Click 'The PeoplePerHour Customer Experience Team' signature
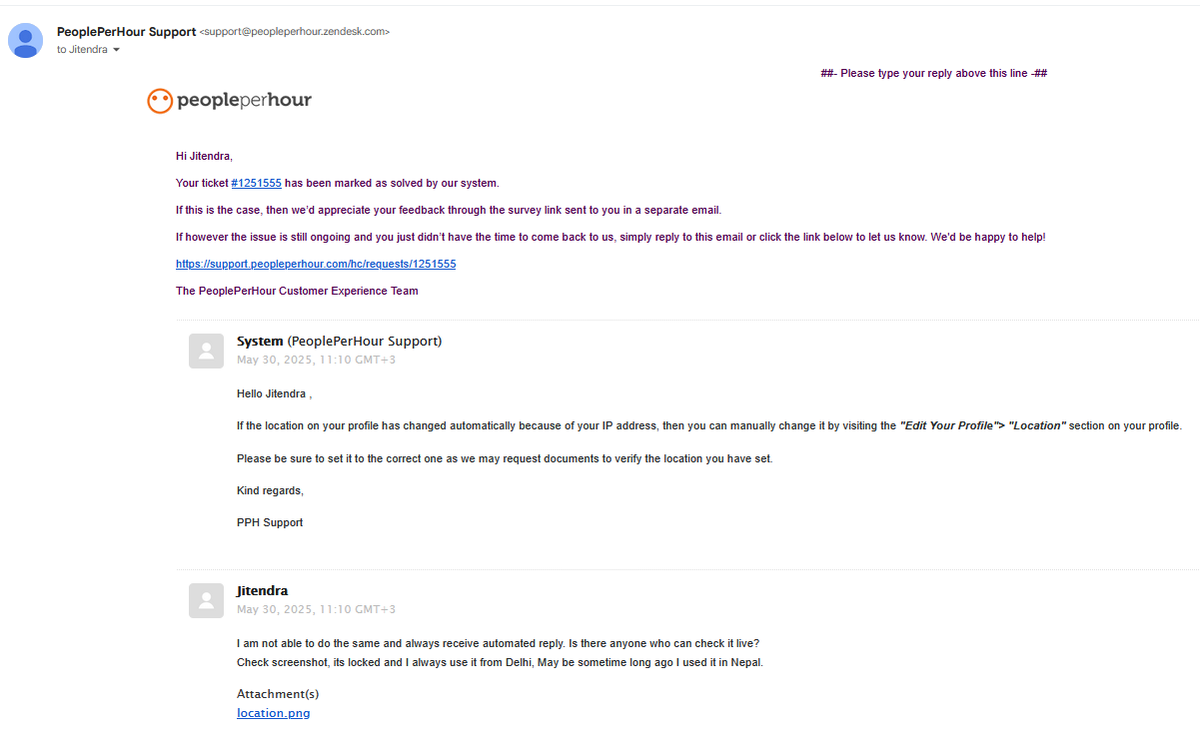The width and height of the screenshot is (1200, 751). click(x=297, y=291)
